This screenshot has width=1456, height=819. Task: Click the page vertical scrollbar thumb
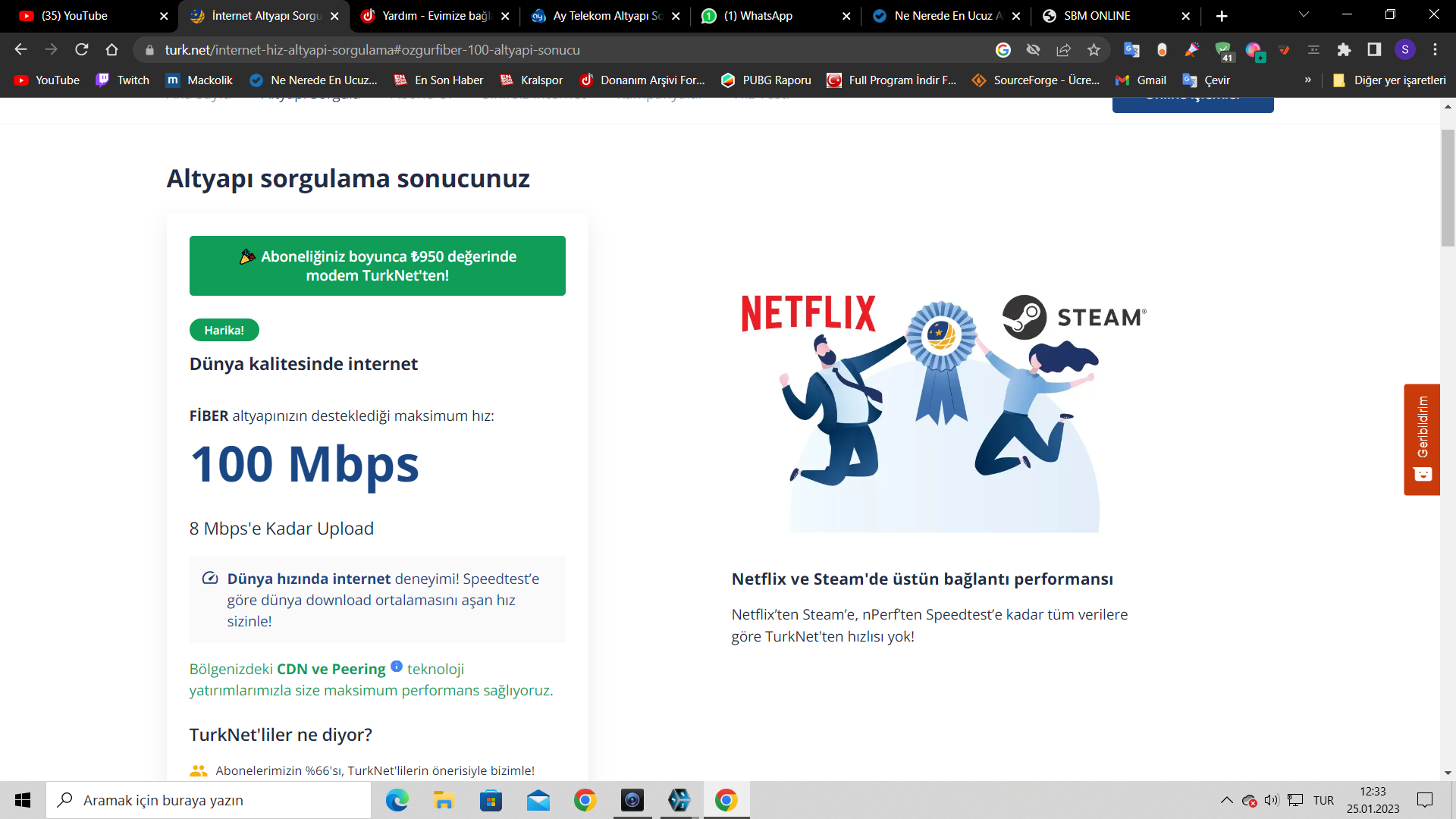tap(1448, 188)
